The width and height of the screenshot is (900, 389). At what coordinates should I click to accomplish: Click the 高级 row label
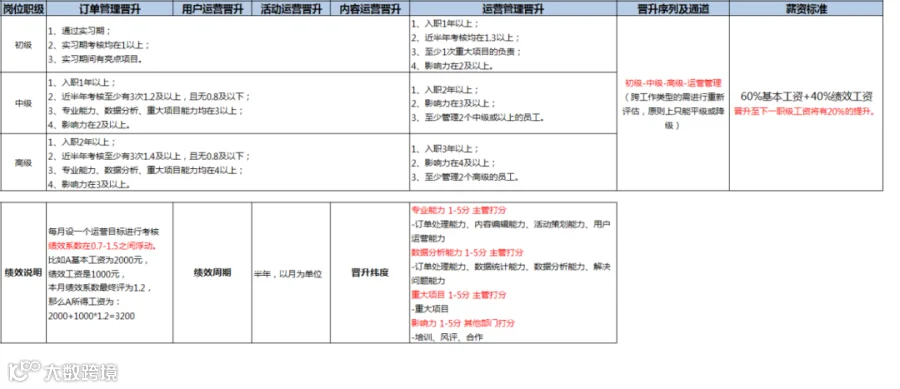click(24, 162)
